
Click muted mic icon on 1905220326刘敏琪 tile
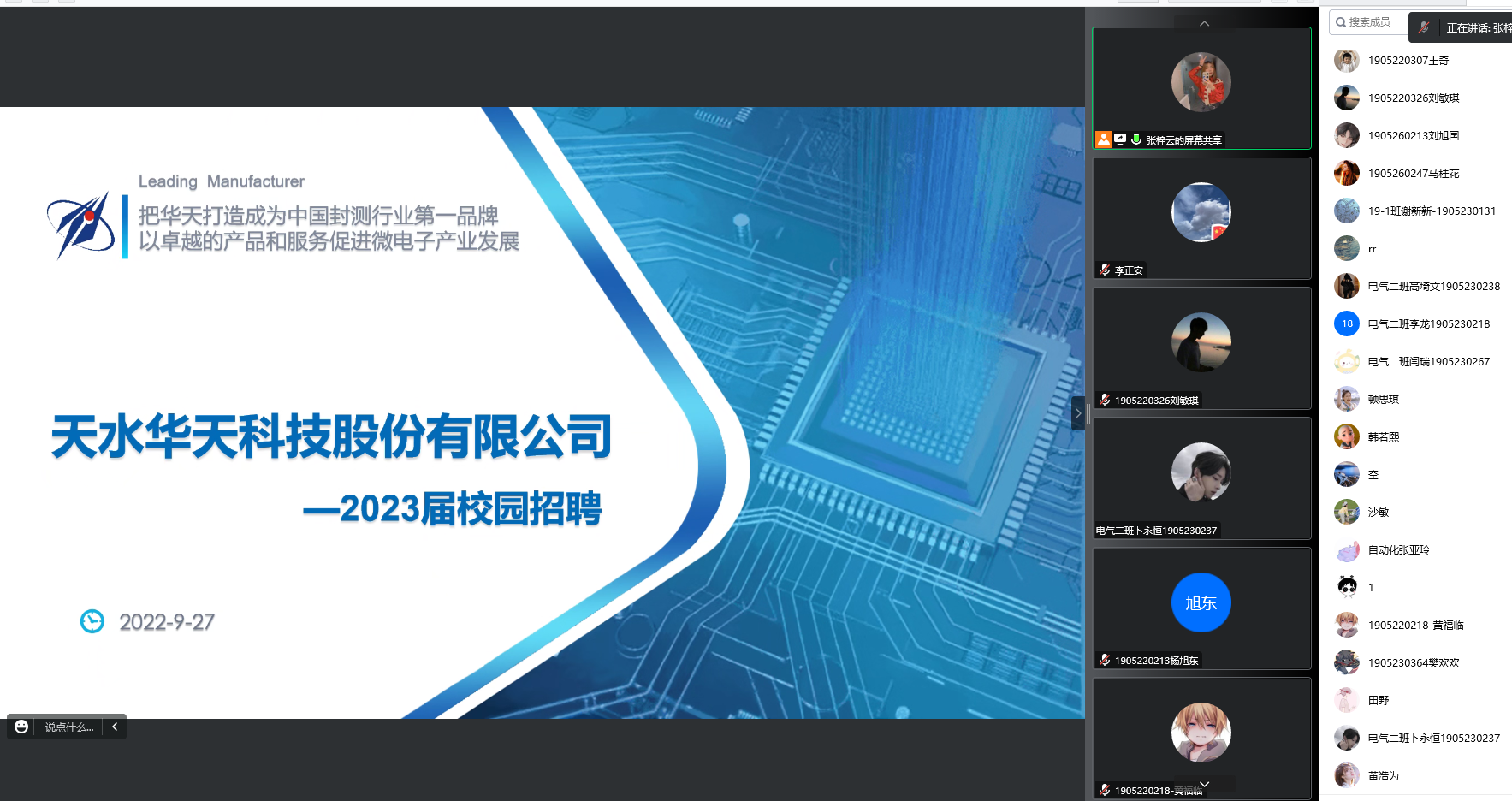tap(1105, 400)
